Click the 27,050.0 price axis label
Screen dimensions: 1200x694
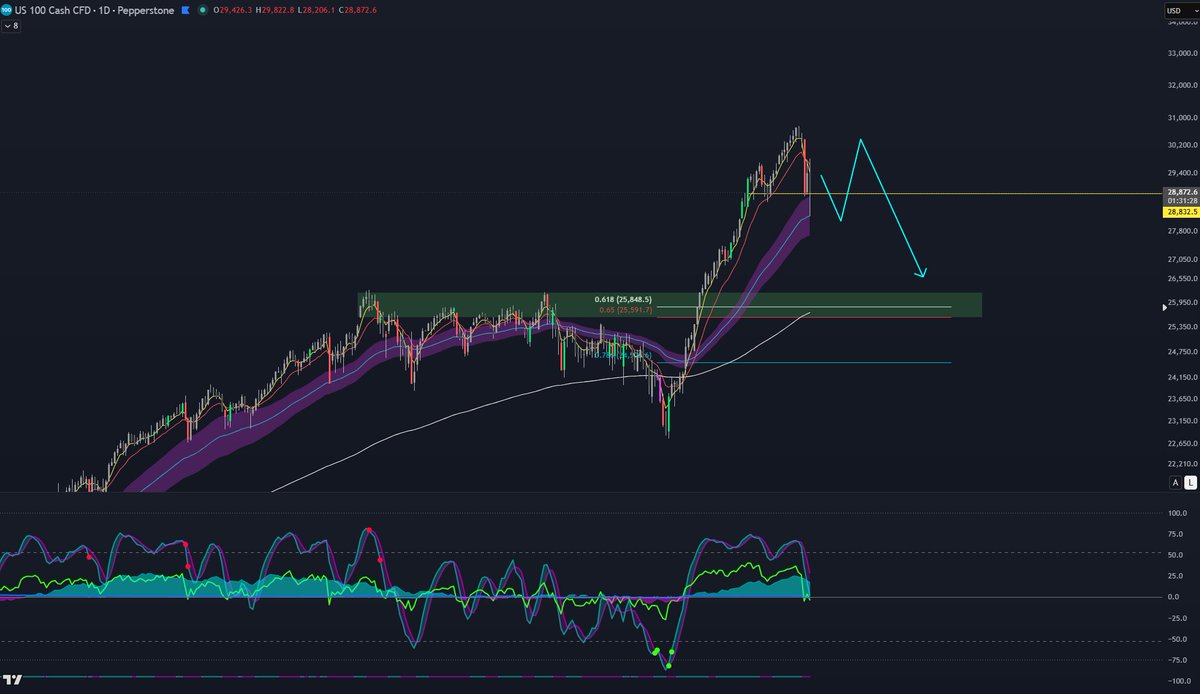coord(1181,259)
